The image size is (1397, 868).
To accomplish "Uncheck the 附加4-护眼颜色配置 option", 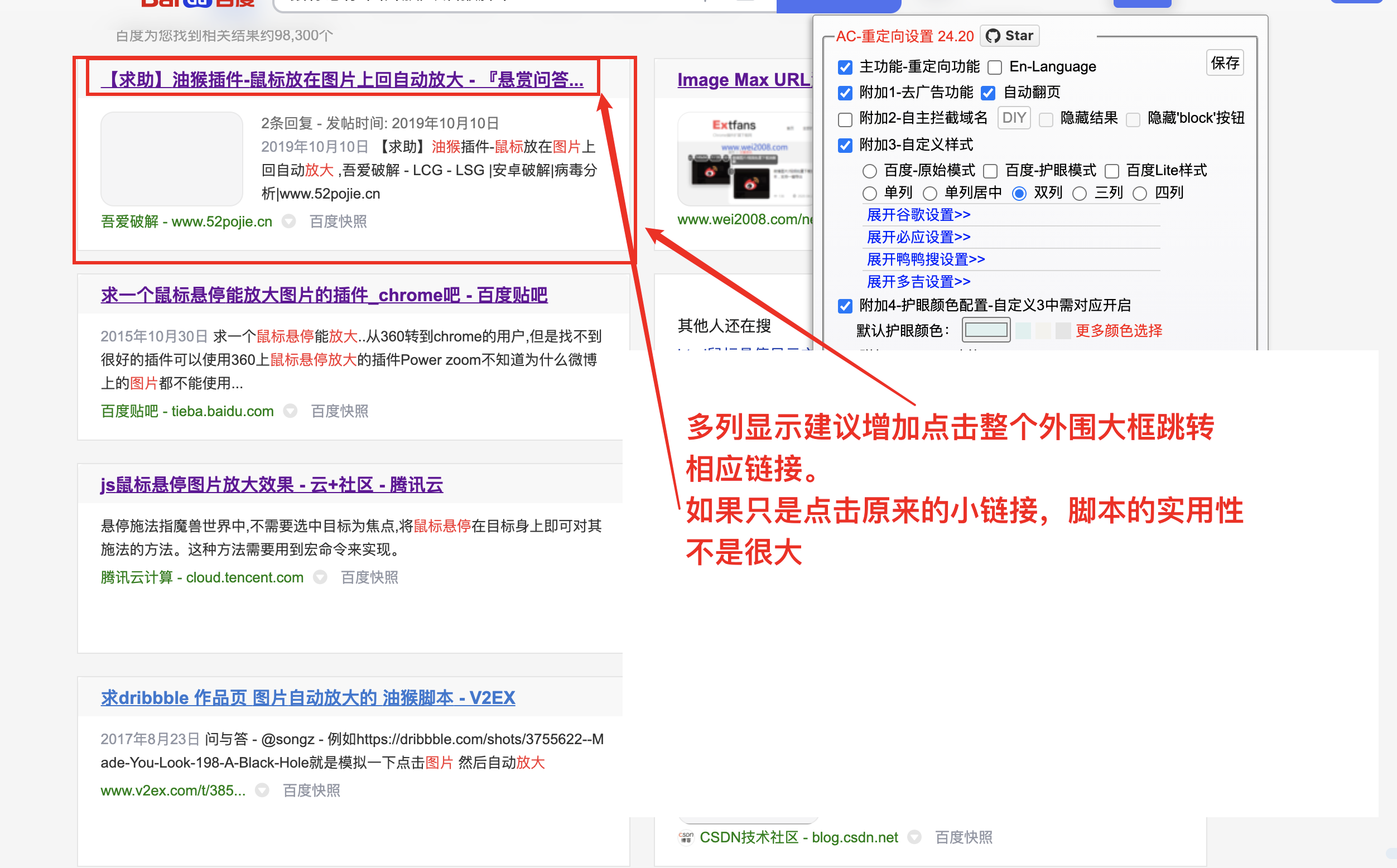I will point(845,306).
